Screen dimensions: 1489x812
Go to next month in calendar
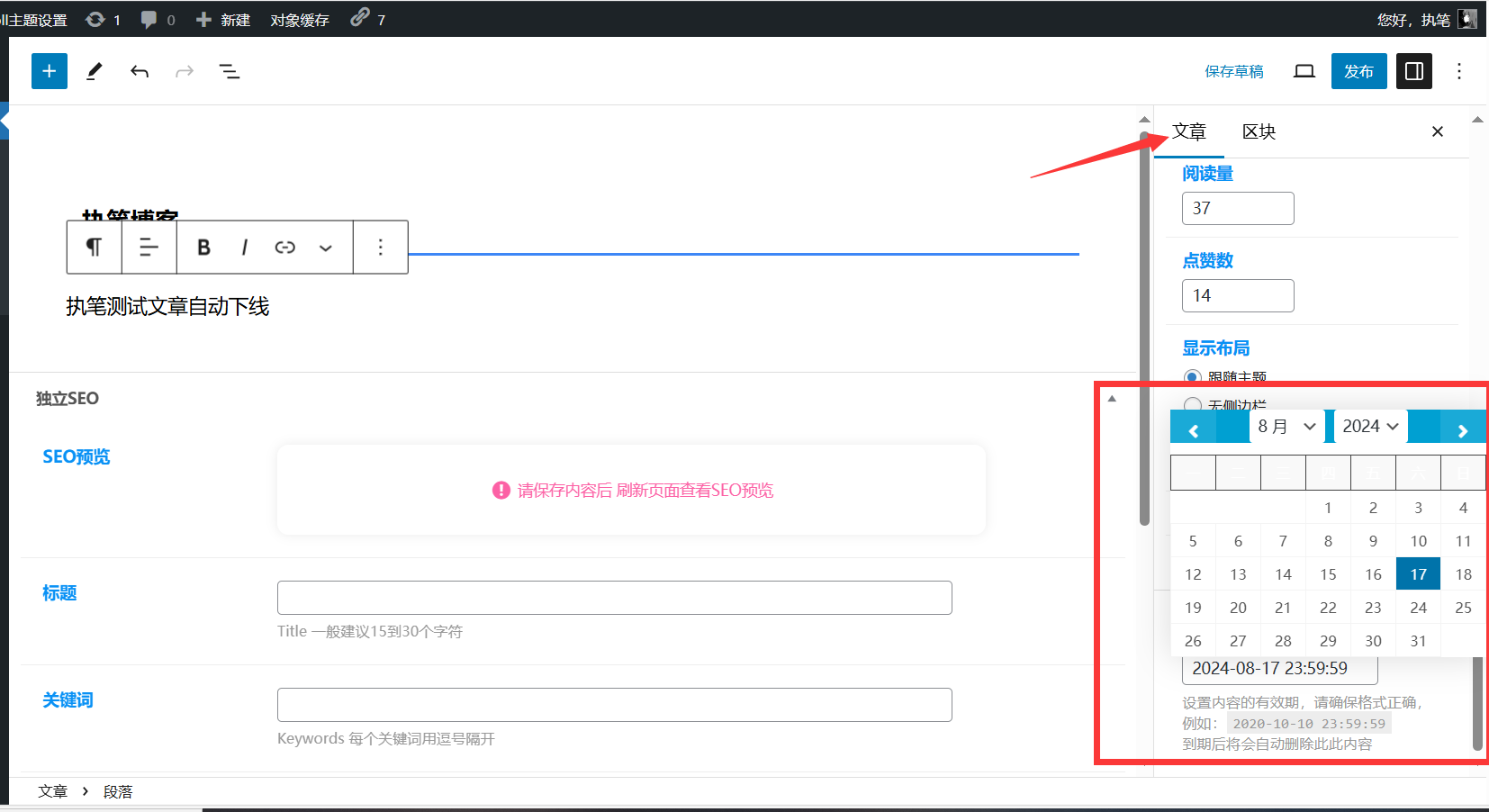1463,431
